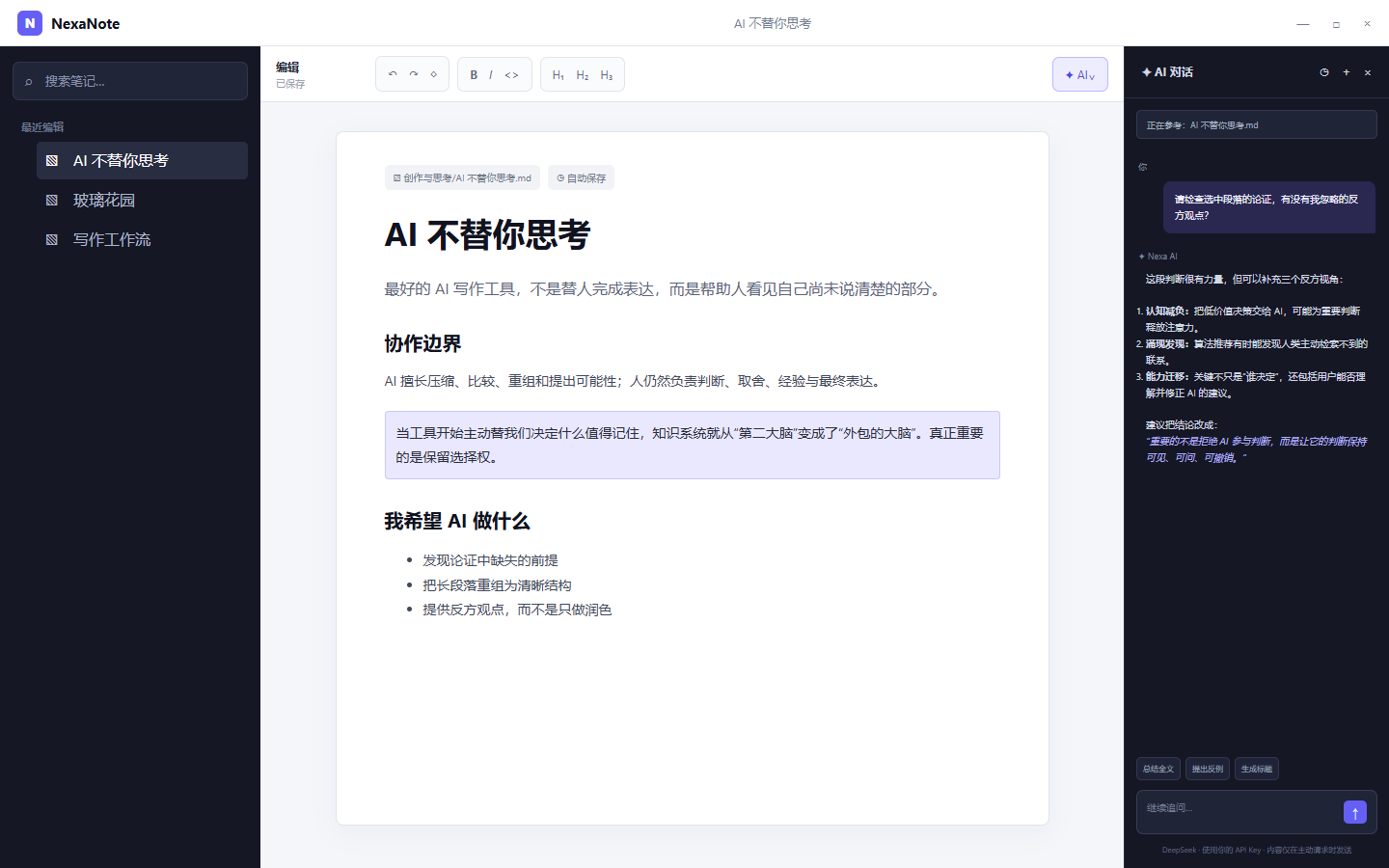The width and height of the screenshot is (1389, 868).
Task: Click the 编辑 mode label in toolbar
Action: click(x=287, y=67)
